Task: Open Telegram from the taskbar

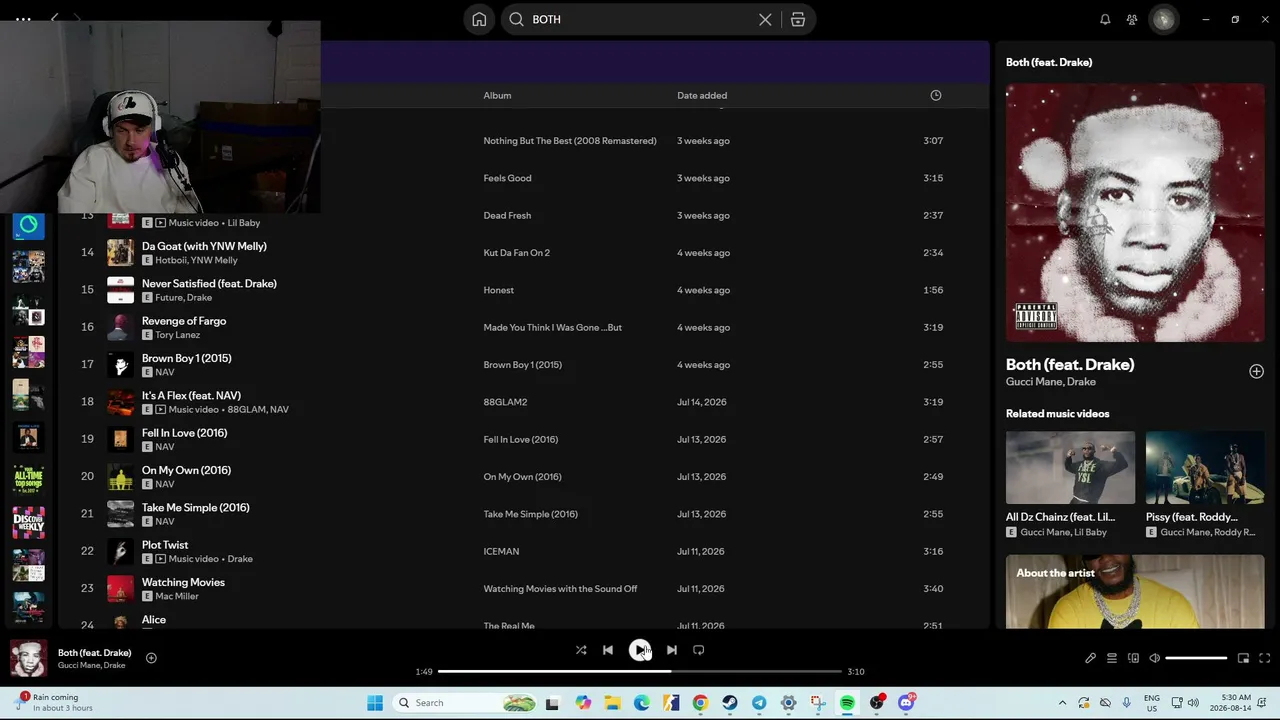Action: [759, 703]
